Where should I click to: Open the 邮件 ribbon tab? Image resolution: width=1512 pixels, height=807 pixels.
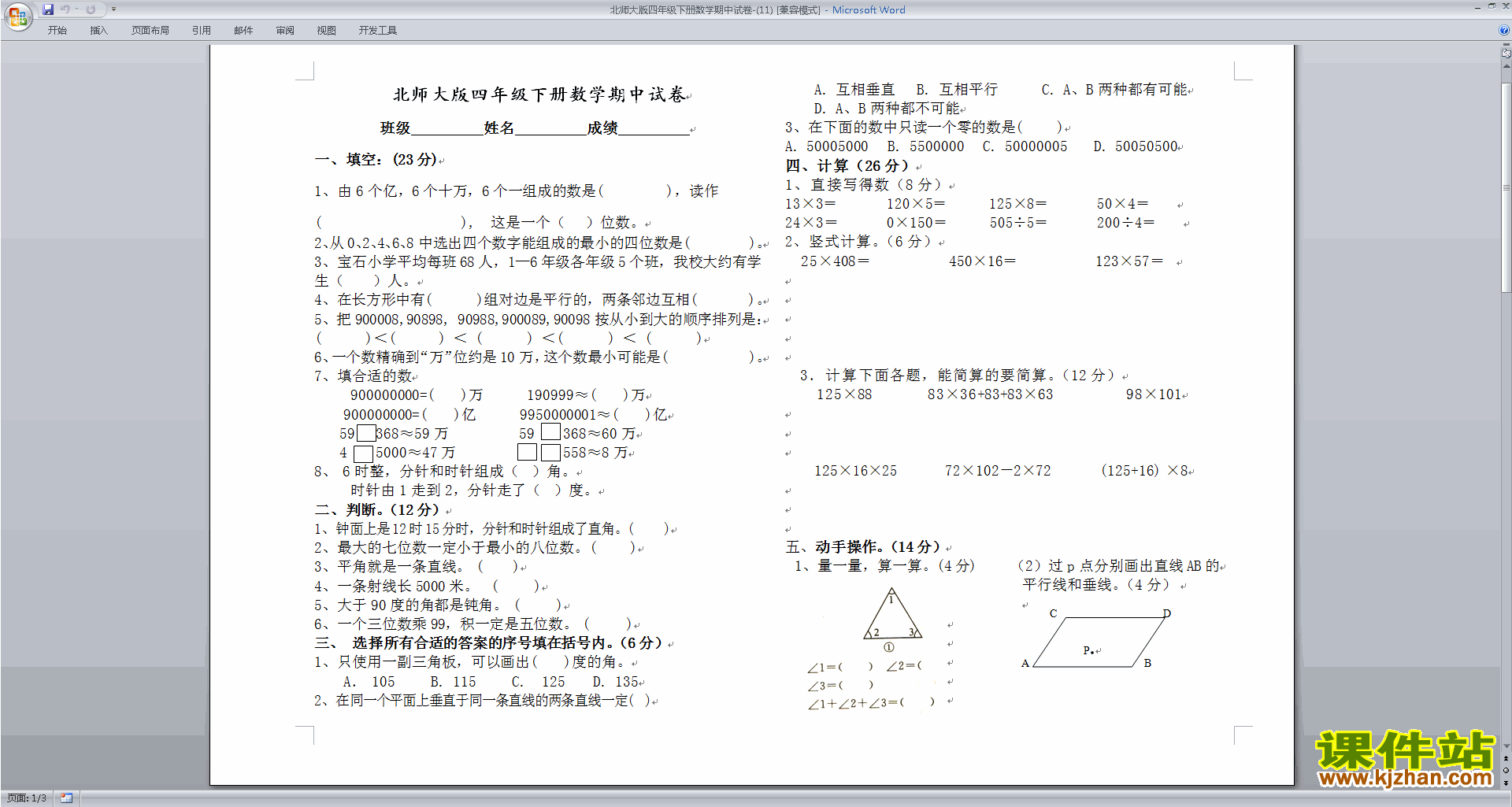[x=243, y=31]
